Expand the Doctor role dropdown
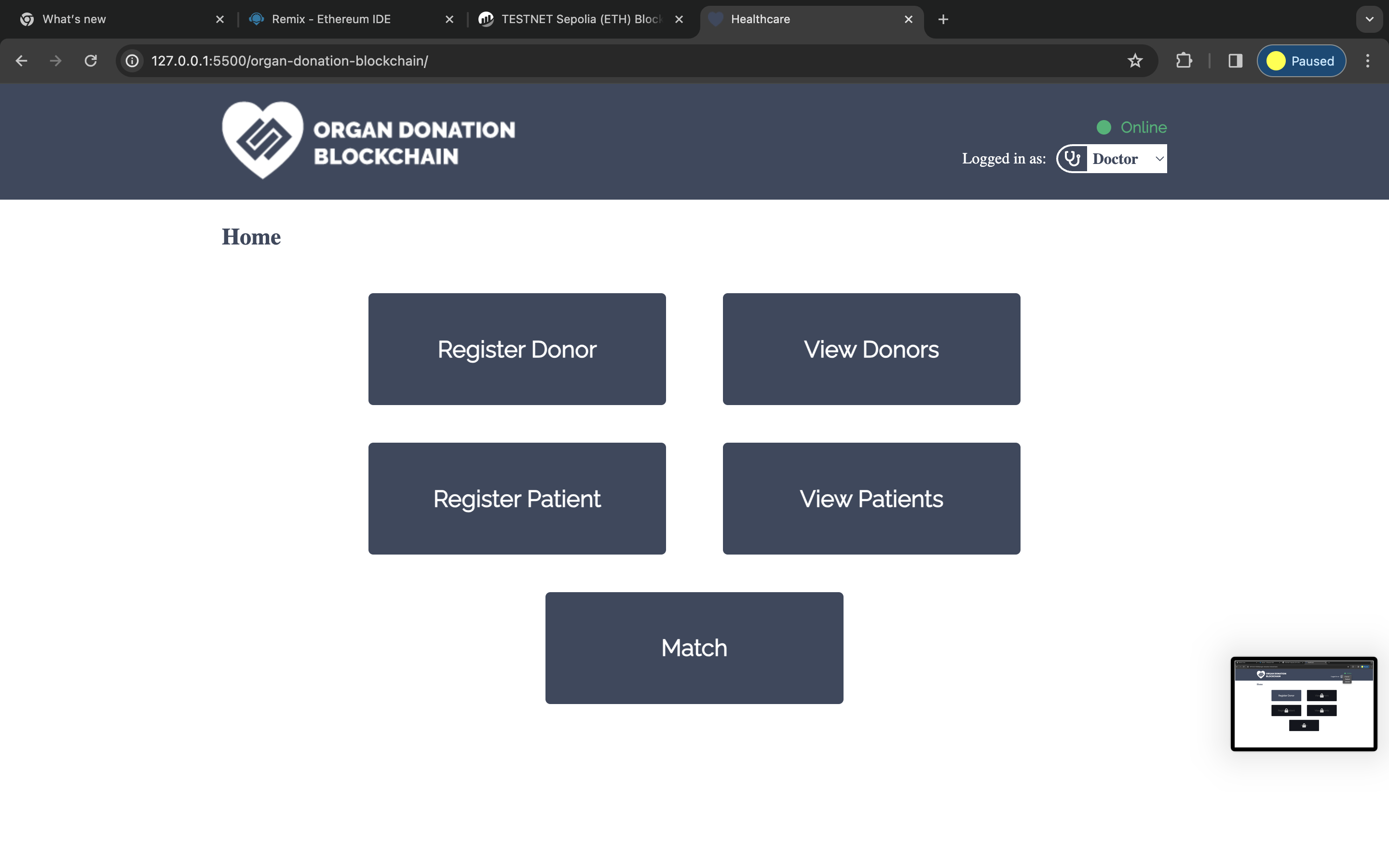Screen dimensions: 1389x868 pos(1126,159)
